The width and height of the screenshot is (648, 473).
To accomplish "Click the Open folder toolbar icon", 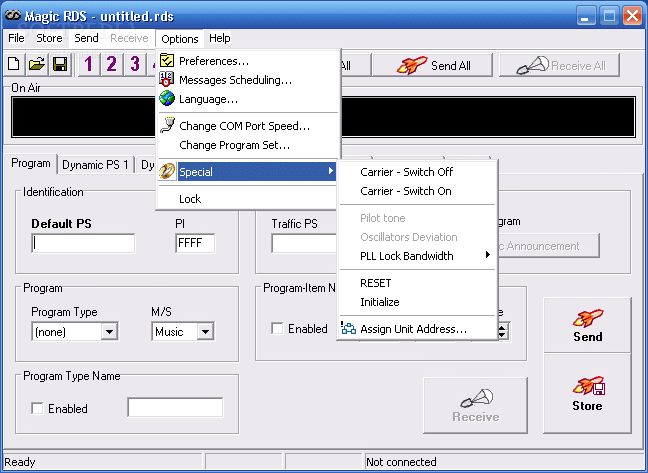I will (37, 64).
